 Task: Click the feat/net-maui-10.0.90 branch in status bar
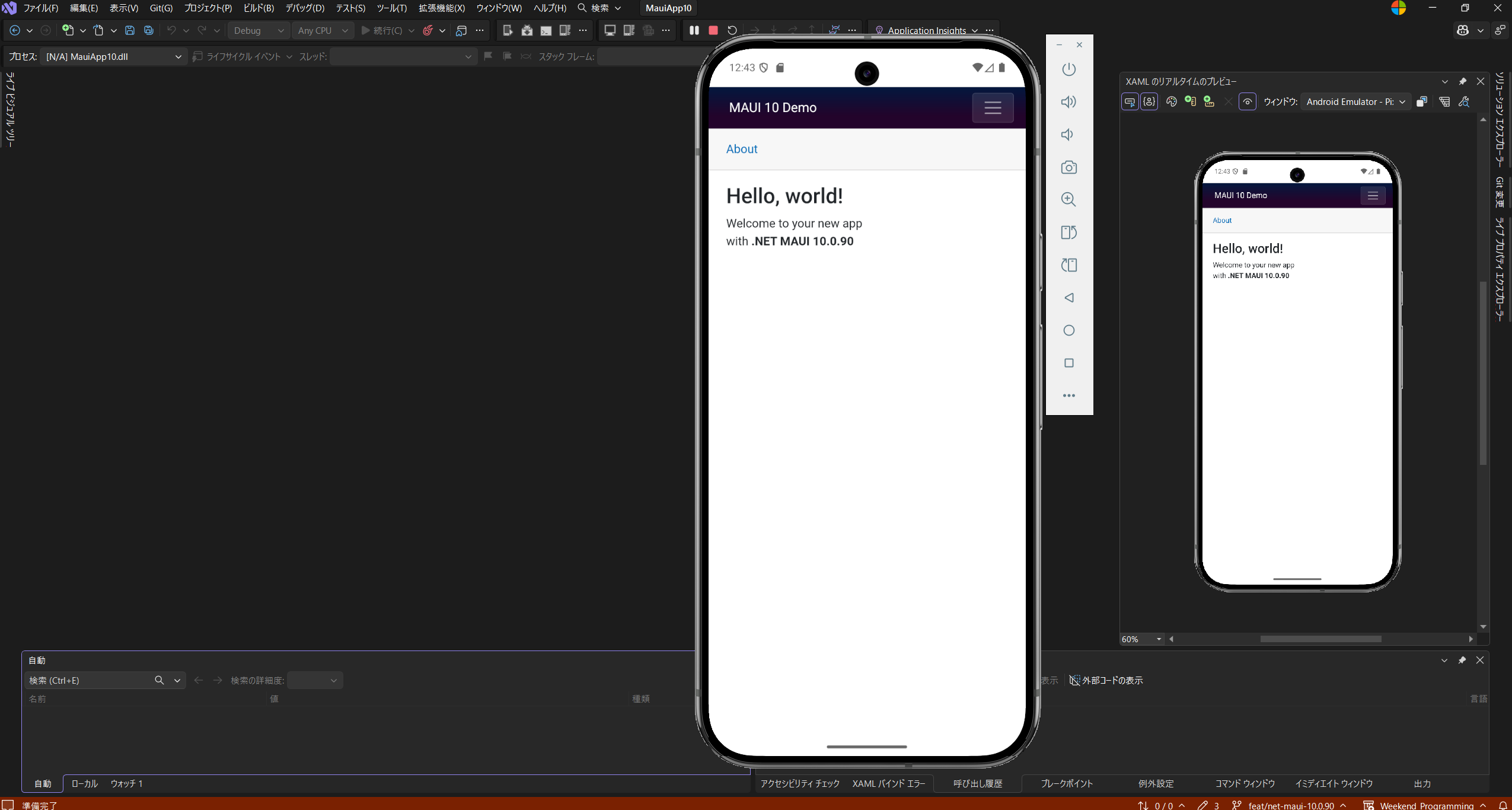click(1290, 805)
